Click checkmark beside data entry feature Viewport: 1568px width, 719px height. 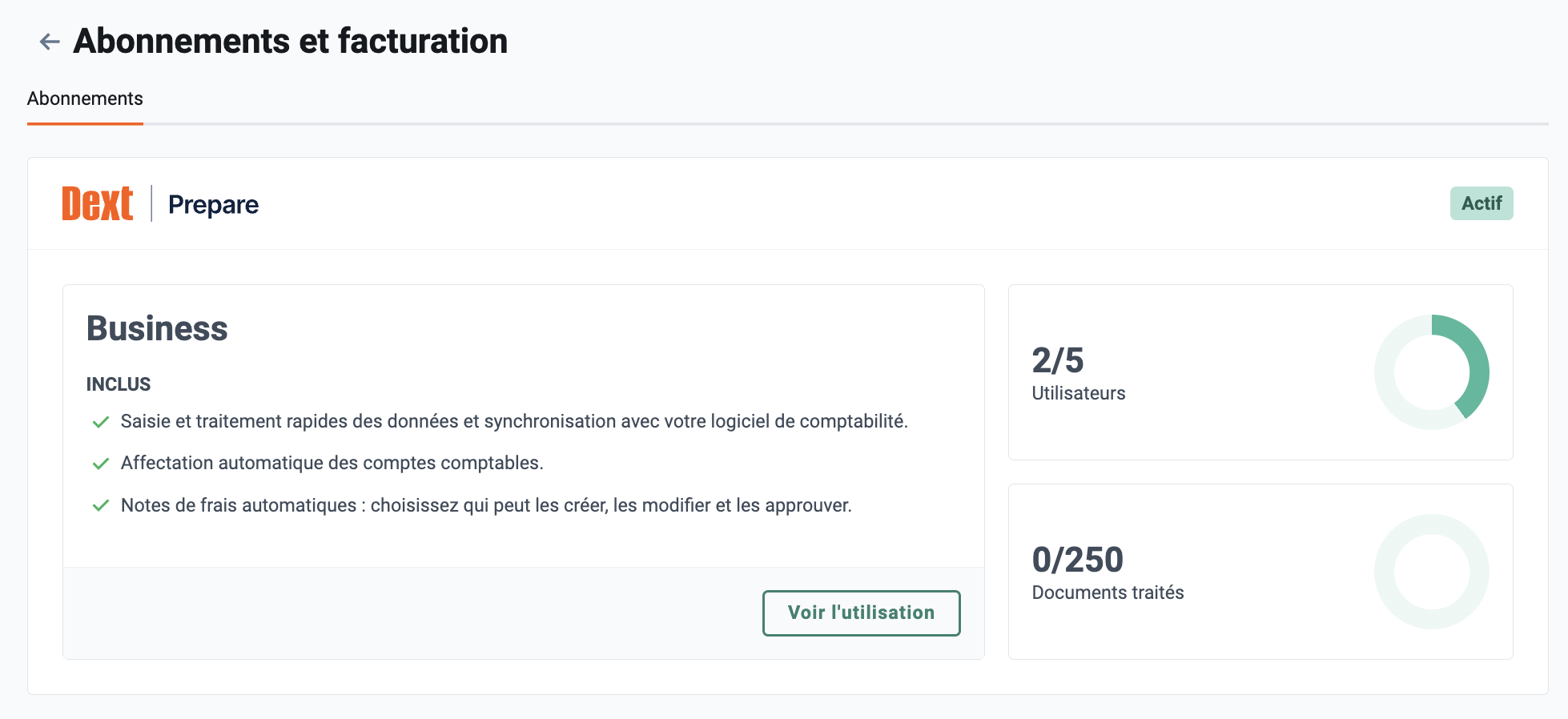click(101, 422)
